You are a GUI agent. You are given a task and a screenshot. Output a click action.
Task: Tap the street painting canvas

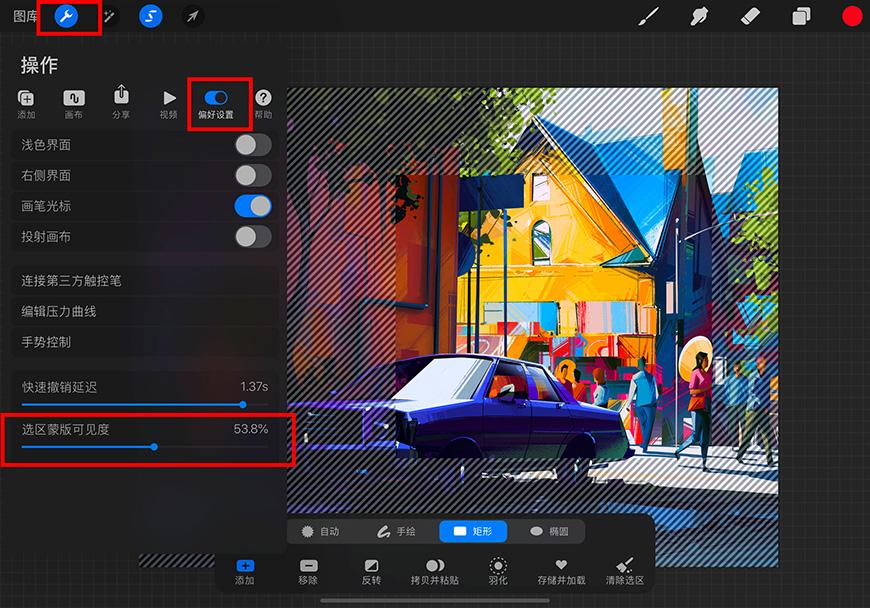533,302
